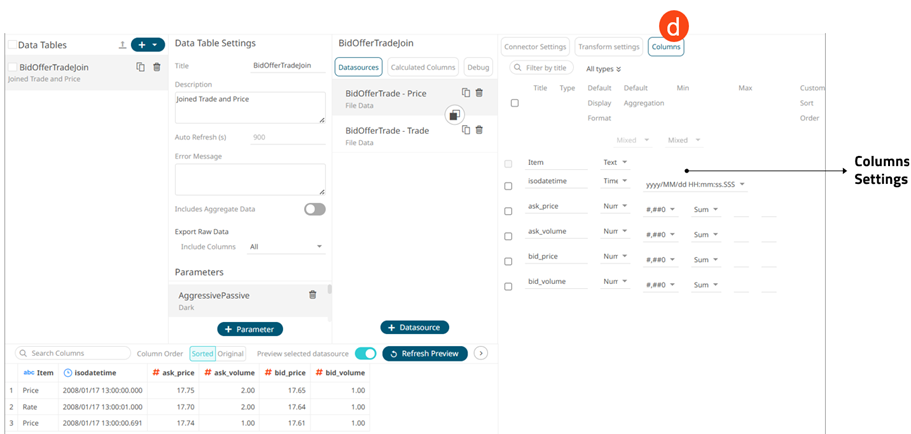Check the isodatetime column checkbox
Viewport: 911px width, 434px height.
coord(508,186)
